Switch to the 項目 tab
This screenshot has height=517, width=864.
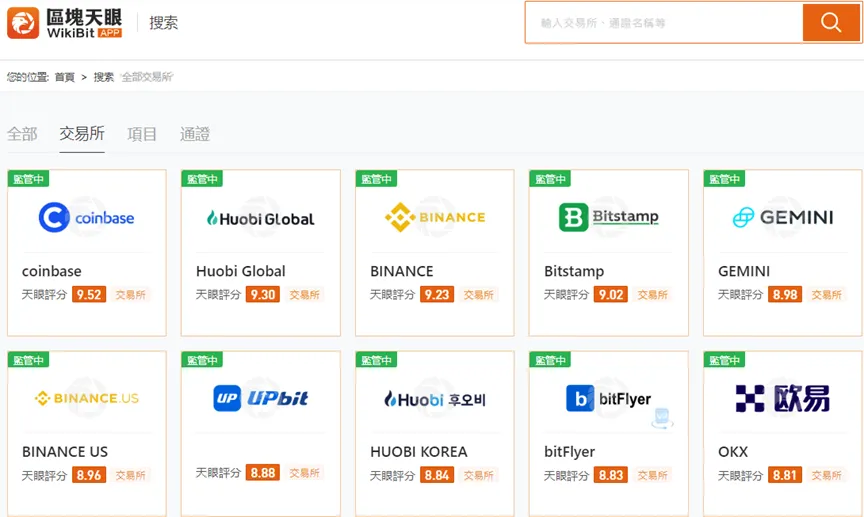[x=142, y=134]
